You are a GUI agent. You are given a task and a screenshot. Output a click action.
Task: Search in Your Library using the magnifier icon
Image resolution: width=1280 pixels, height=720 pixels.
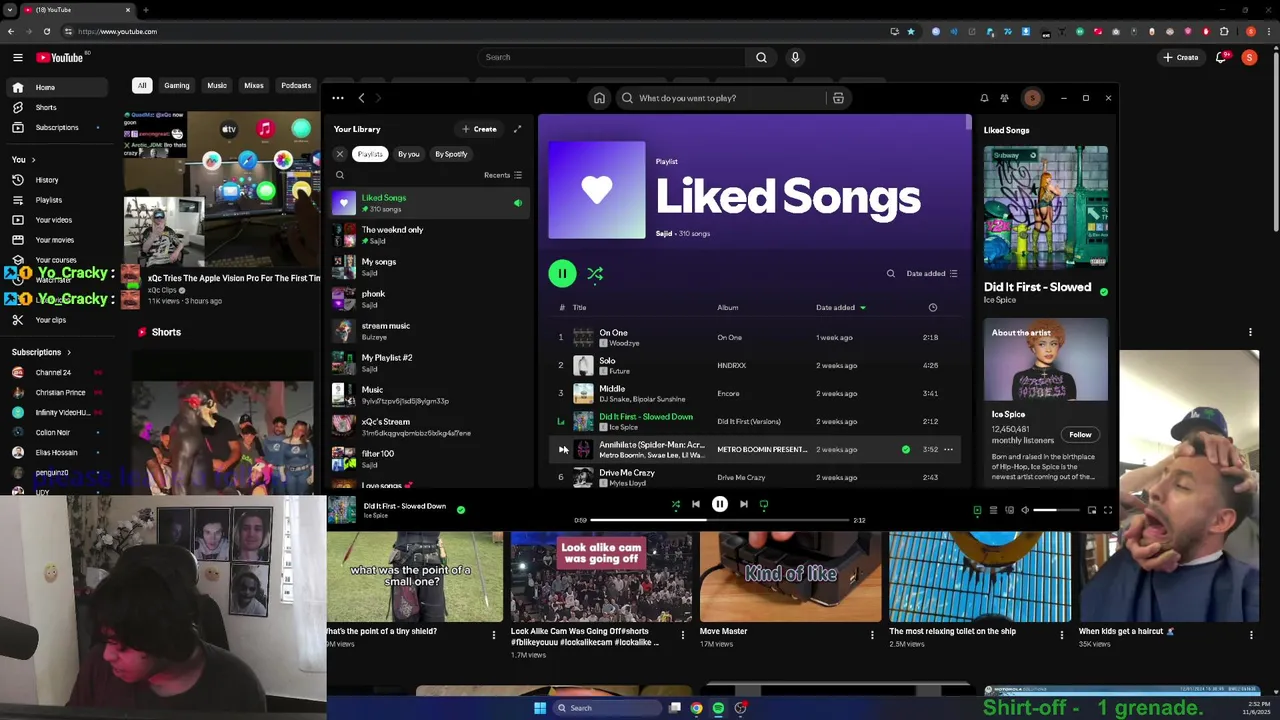click(x=340, y=175)
